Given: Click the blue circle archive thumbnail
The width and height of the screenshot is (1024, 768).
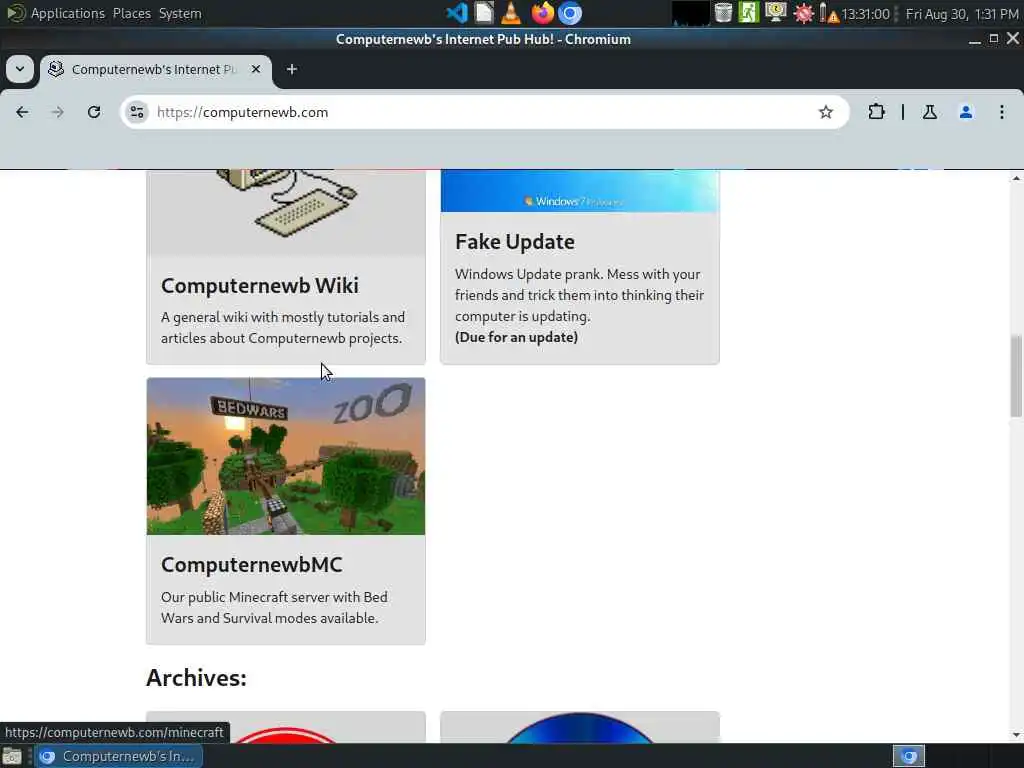Looking at the screenshot, I should pos(580,728).
